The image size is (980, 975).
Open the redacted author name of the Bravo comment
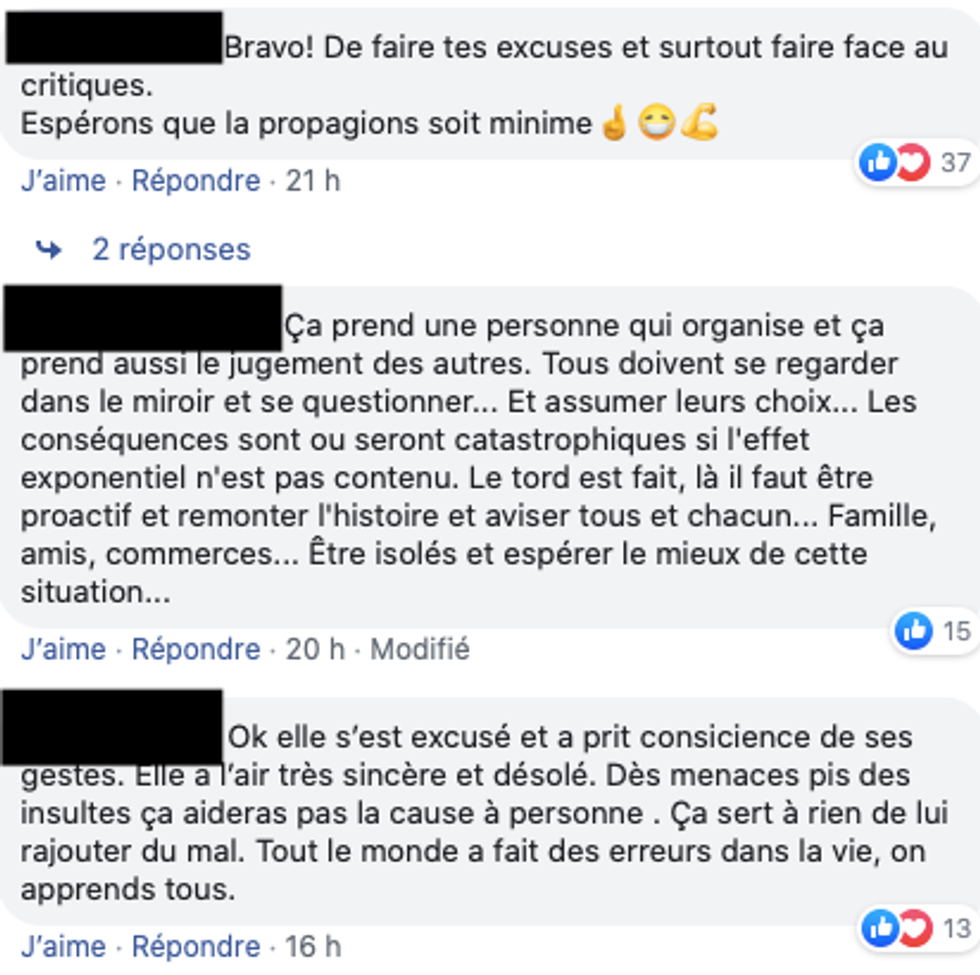pyautogui.click(x=114, y=38)
